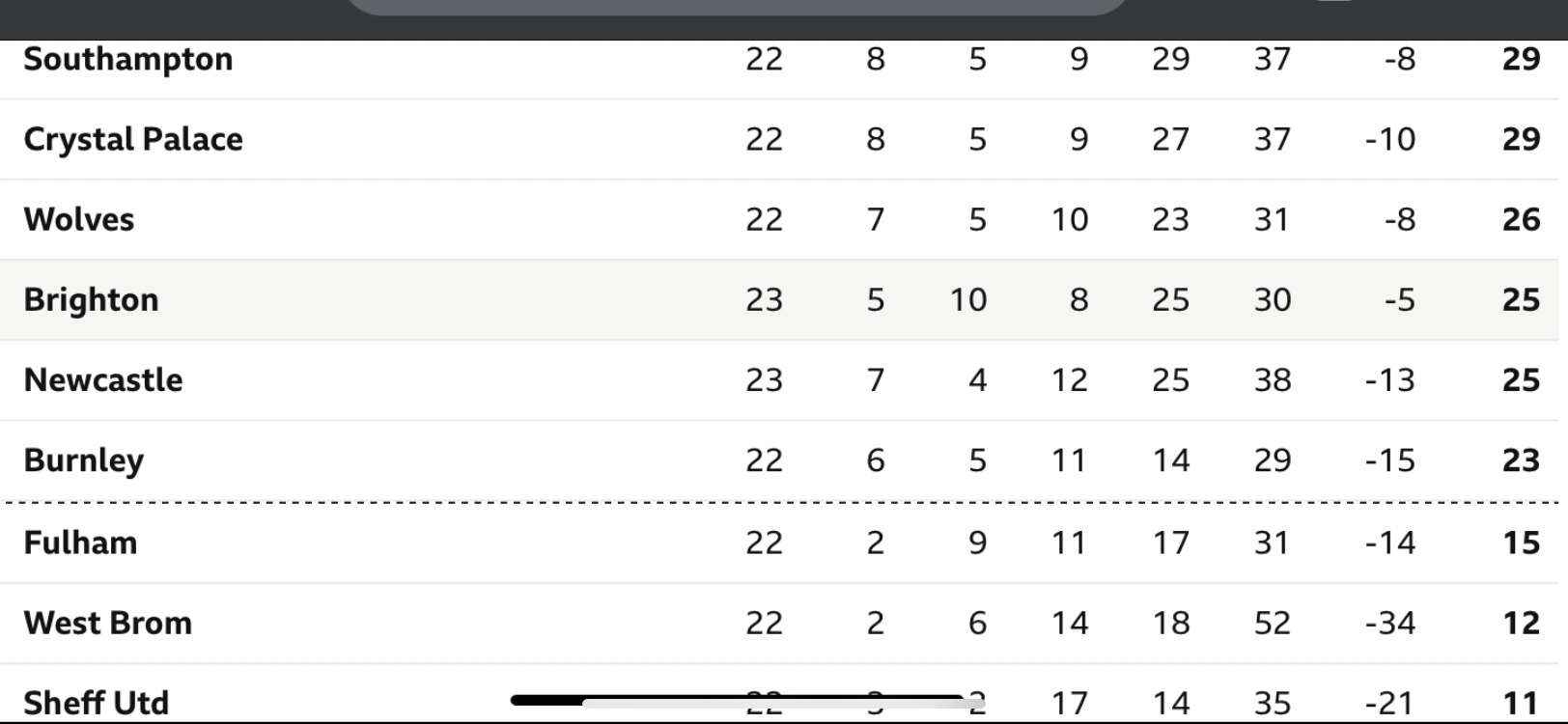Open the Burnley team link
1568x724 pixels.
point(84,460)
